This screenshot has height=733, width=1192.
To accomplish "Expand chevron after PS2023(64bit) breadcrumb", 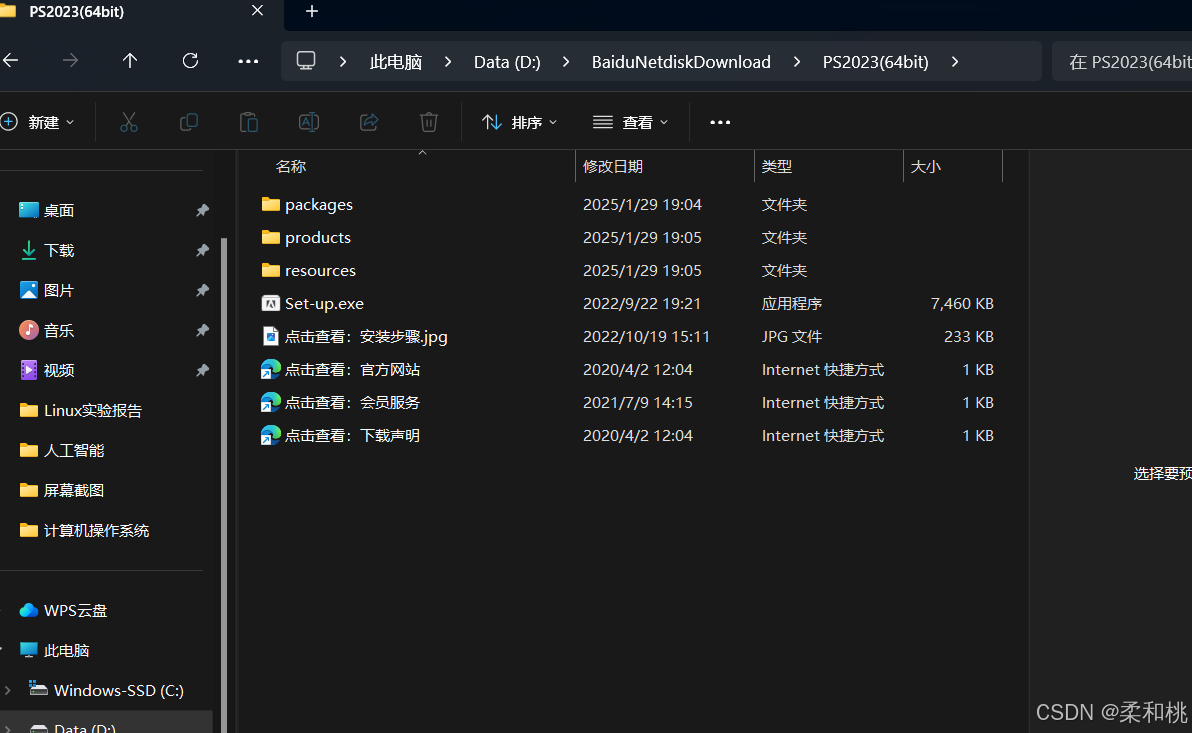I will pos(955,62).
